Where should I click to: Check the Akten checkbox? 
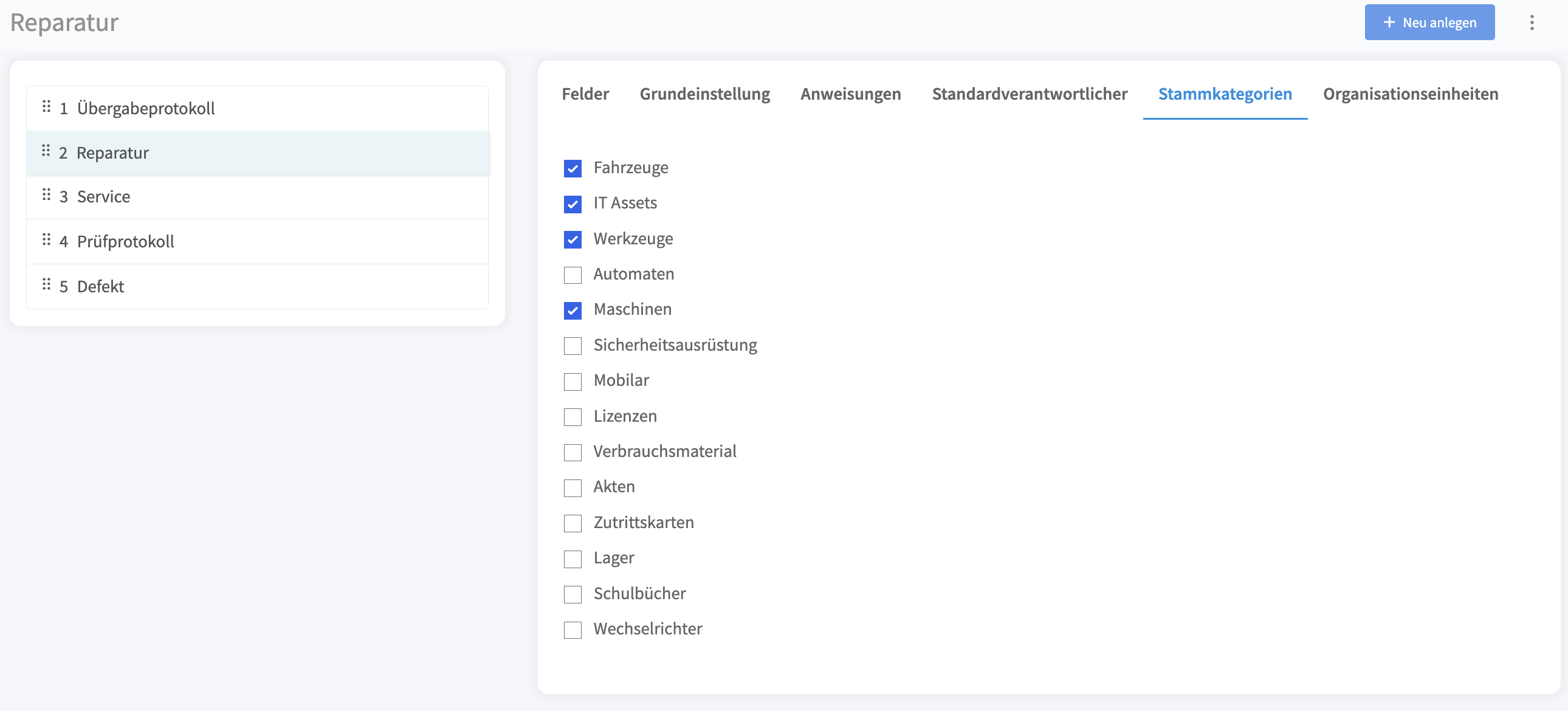click(572, 487)
